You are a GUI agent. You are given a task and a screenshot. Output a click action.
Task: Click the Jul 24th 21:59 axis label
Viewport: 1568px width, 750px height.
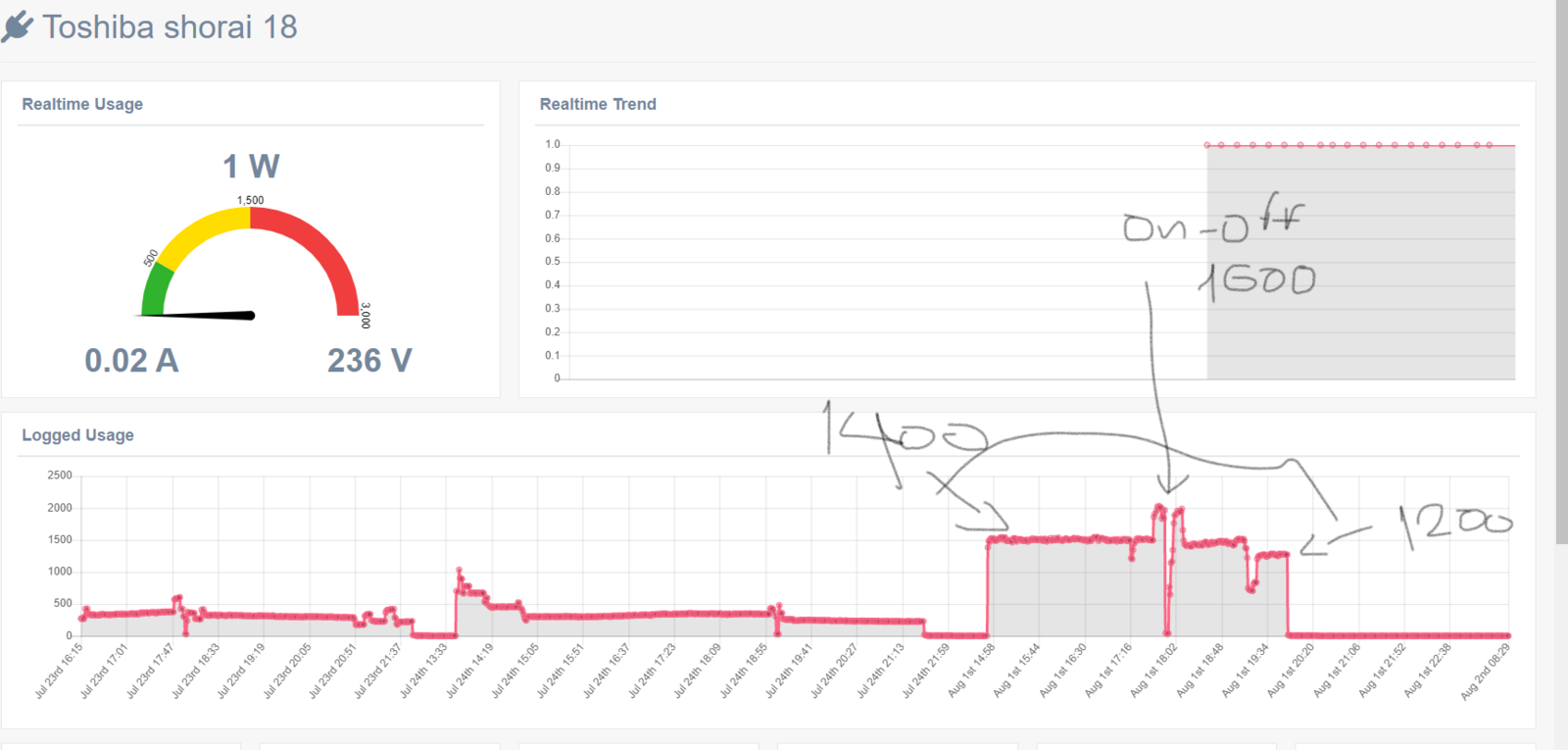(x=926, y=671)
